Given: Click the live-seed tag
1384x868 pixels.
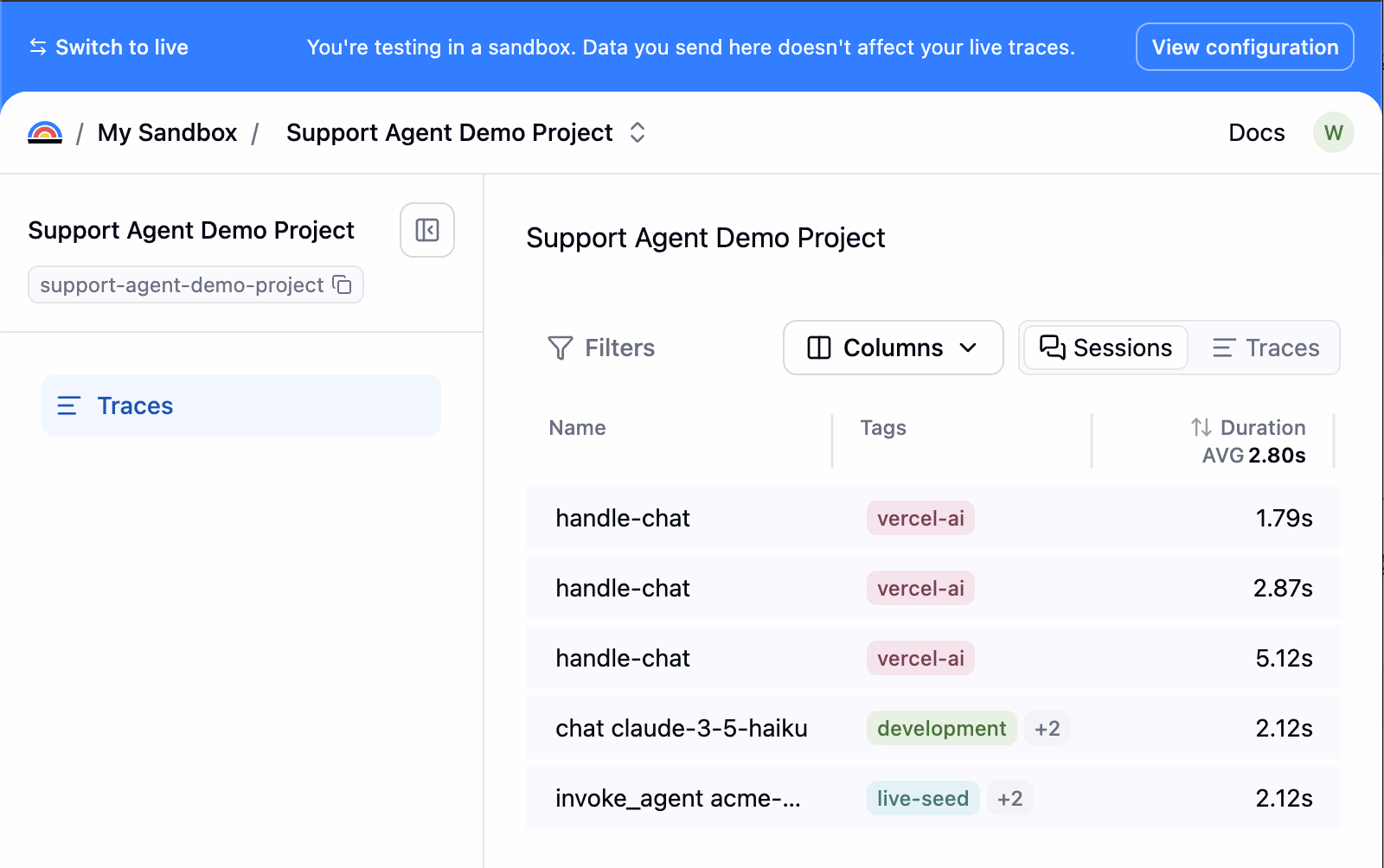Looking at the screenshot, I should click(x=922, y=798).
